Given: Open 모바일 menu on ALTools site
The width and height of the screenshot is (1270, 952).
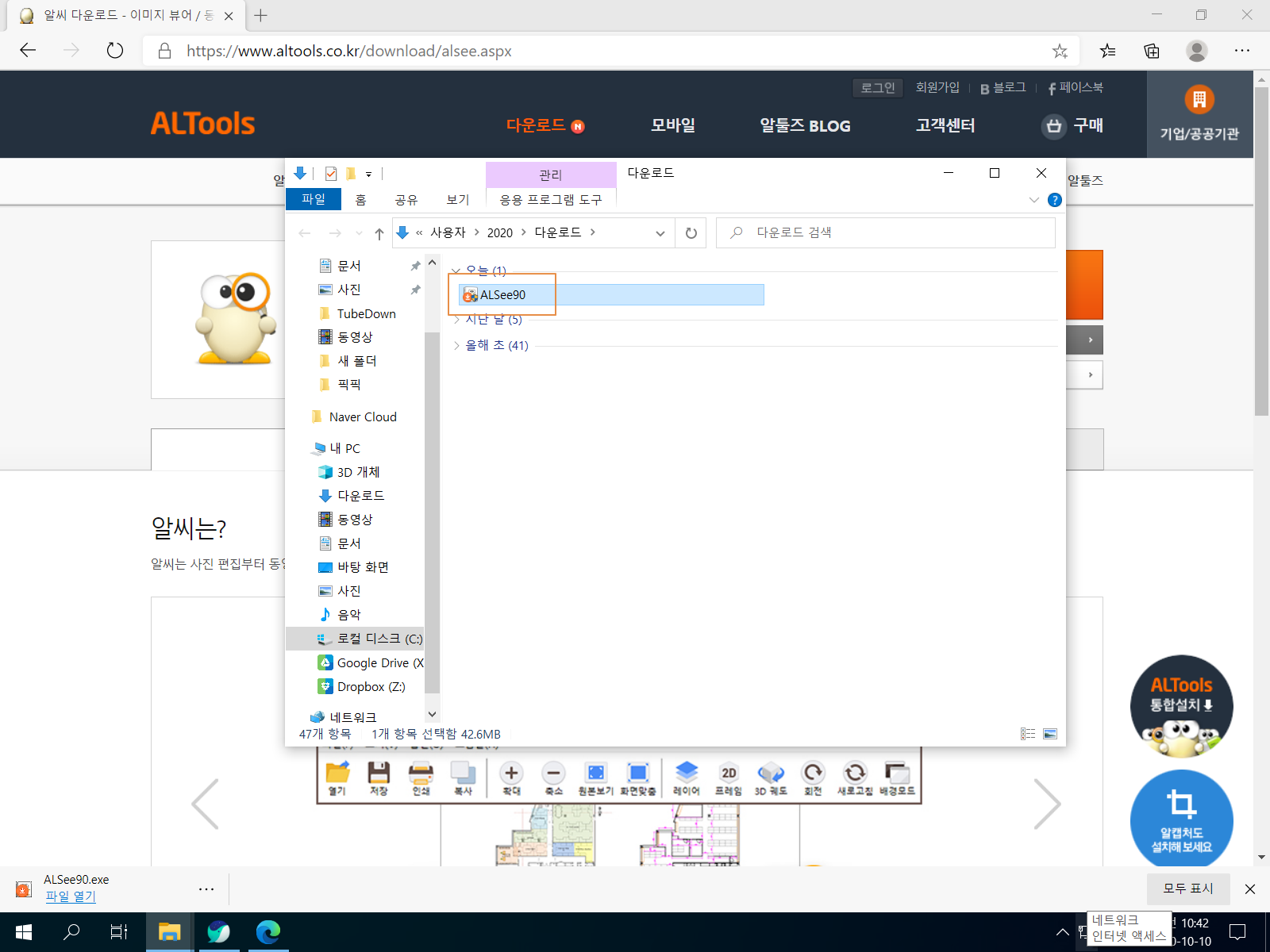Looking at the screenshot, I should tap(673, 125).
